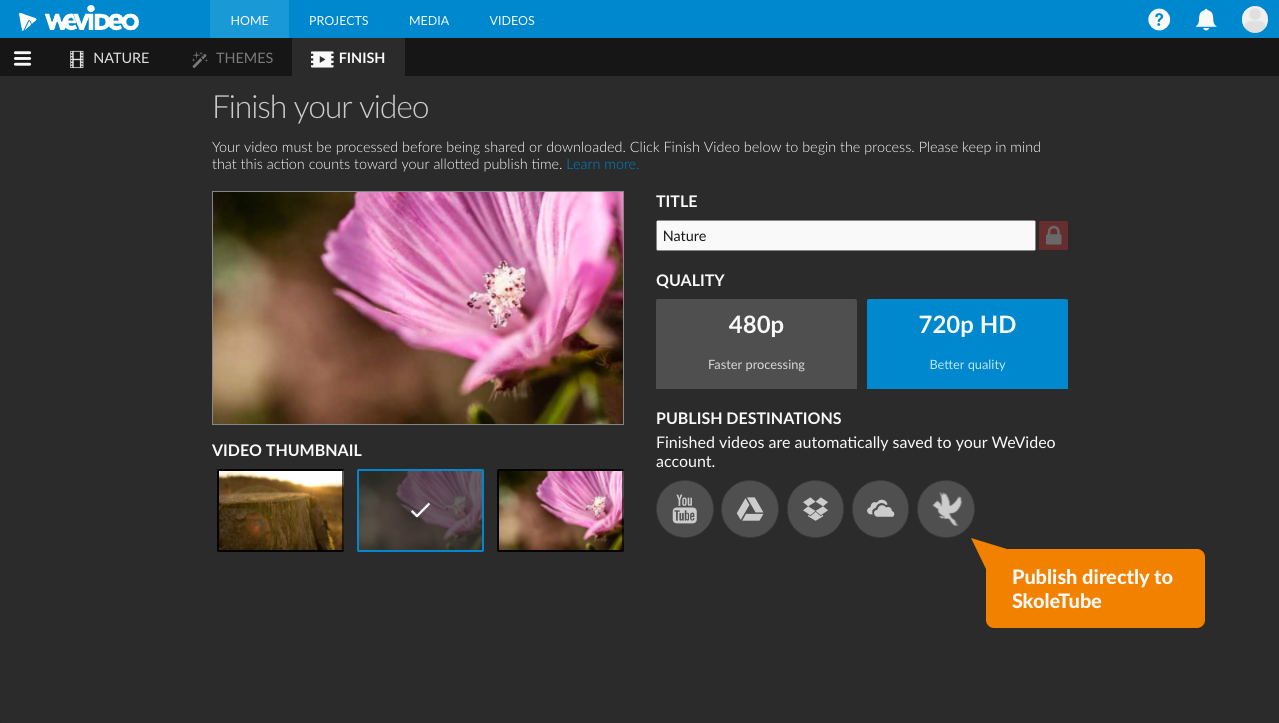
Task: Click the WeVideo logo
Action: tap(80, 18)
